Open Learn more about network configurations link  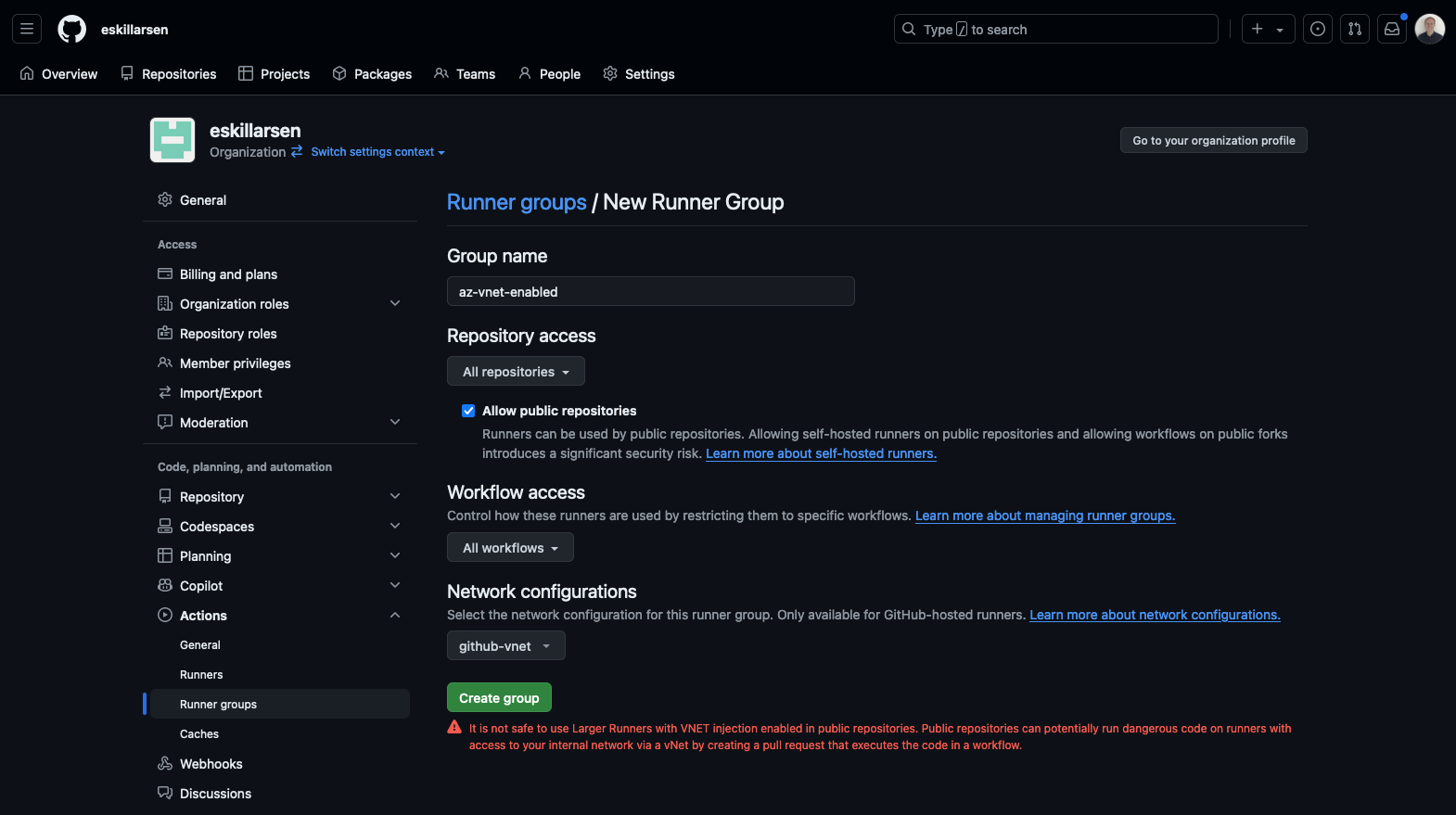1155,615
